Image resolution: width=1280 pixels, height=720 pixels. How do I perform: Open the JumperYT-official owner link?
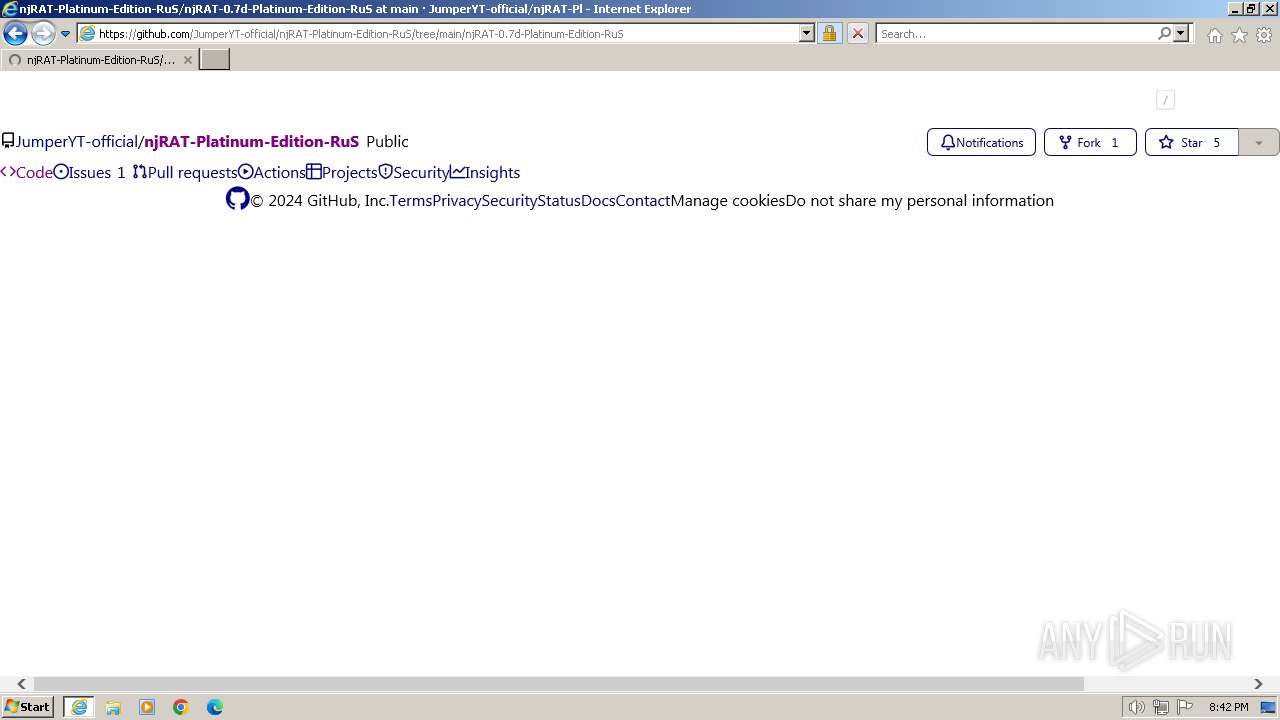point(77,142)
